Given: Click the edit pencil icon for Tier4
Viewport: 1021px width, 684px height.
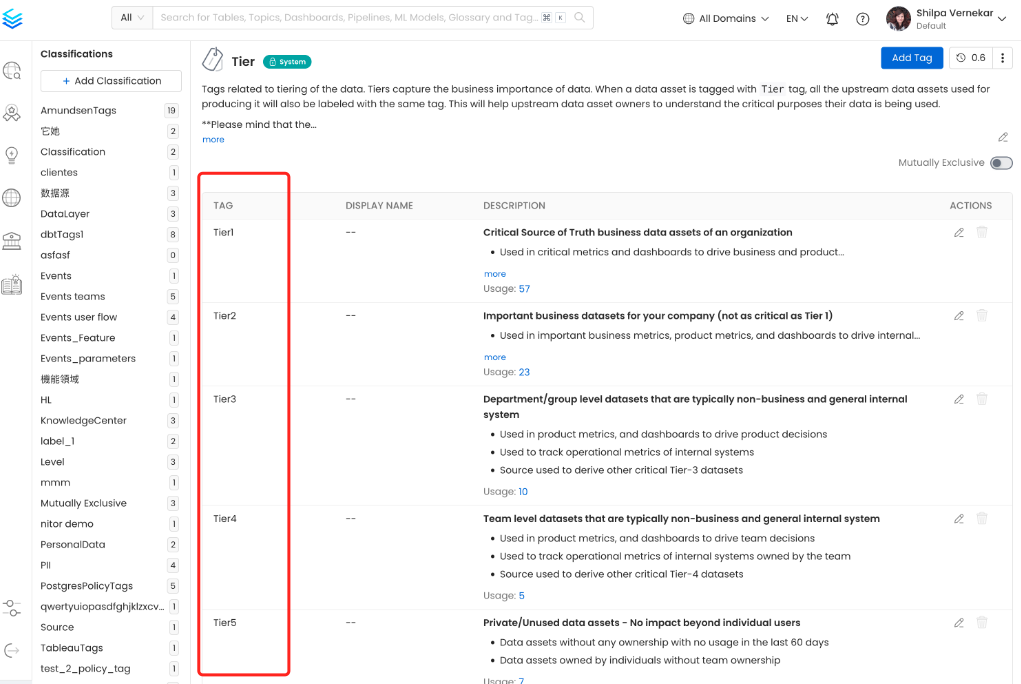Looking at the screenshot, I should pyautogui.click(x=959, y=518).
